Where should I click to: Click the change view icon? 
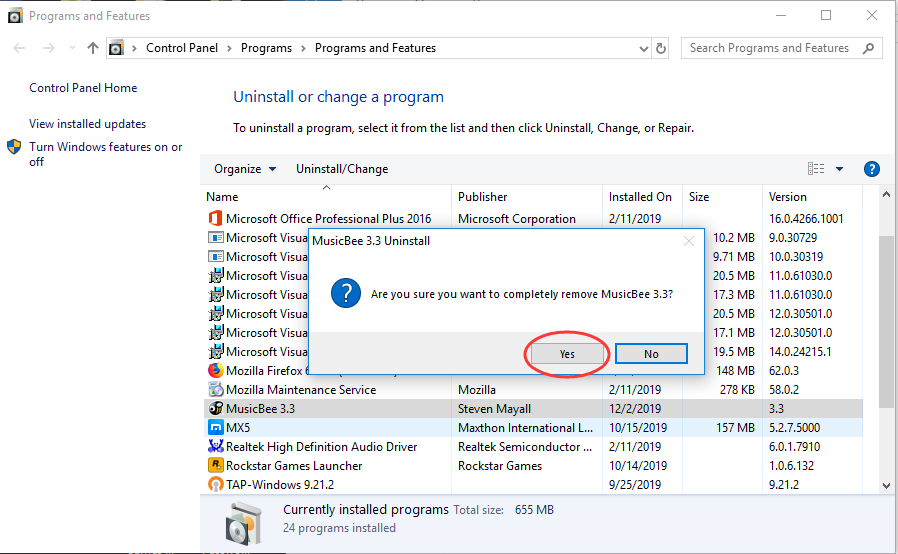tap(816, 168)
